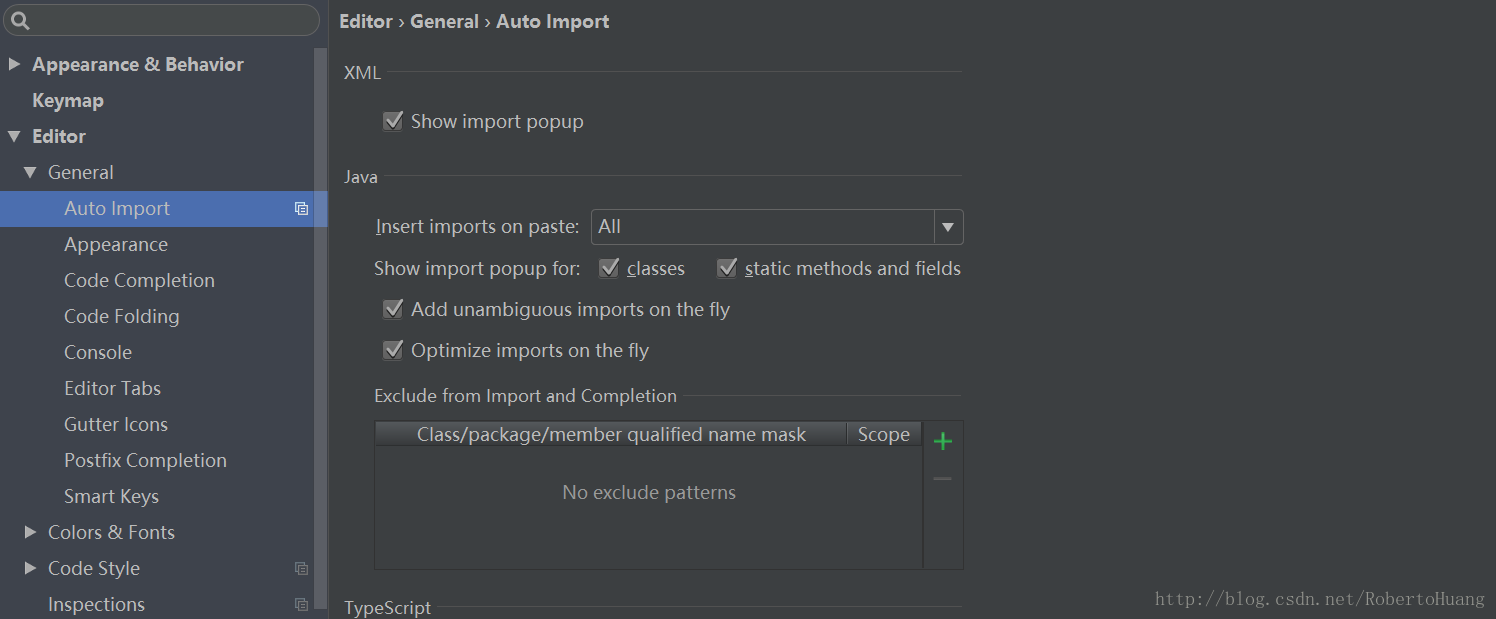Click the settings search field

tap(170, 20)
